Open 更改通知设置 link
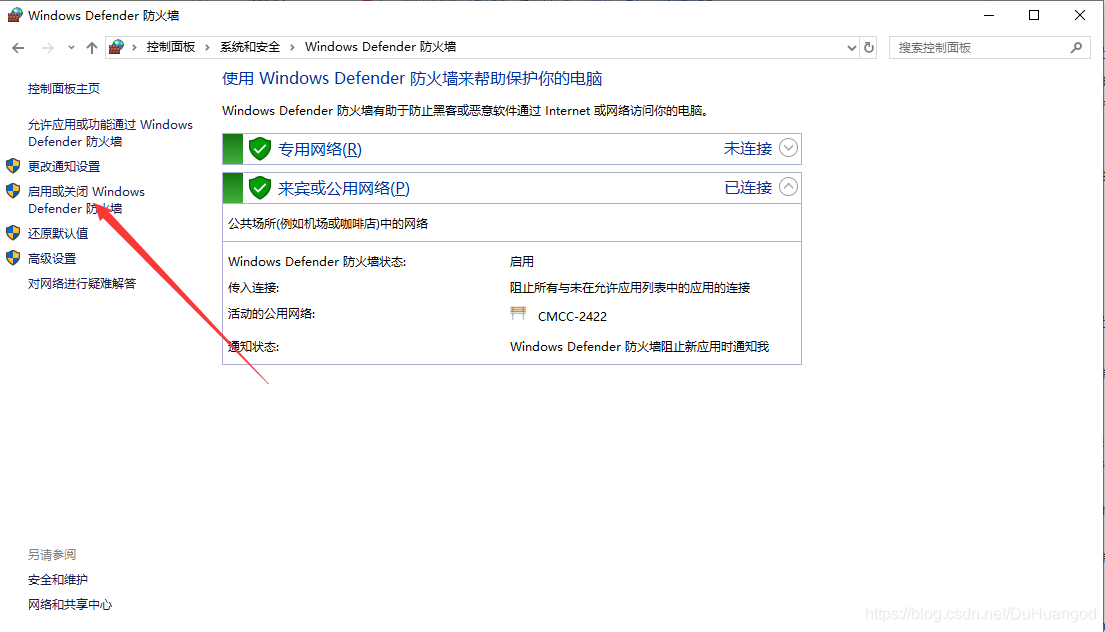Screen dimensions: 1105x632 (63, 166)
